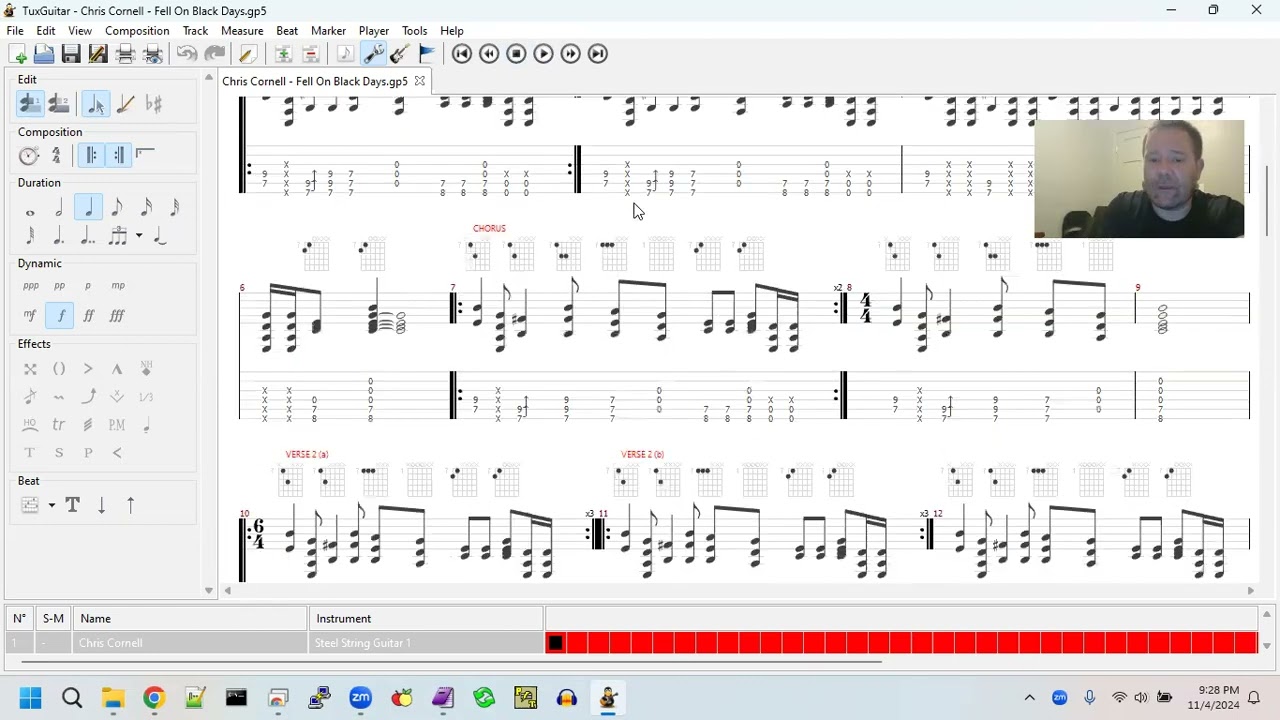Open a file using the folder icon
This screenshot has height=720, width=1280.
pyautogui.click(x=44, y=54)
